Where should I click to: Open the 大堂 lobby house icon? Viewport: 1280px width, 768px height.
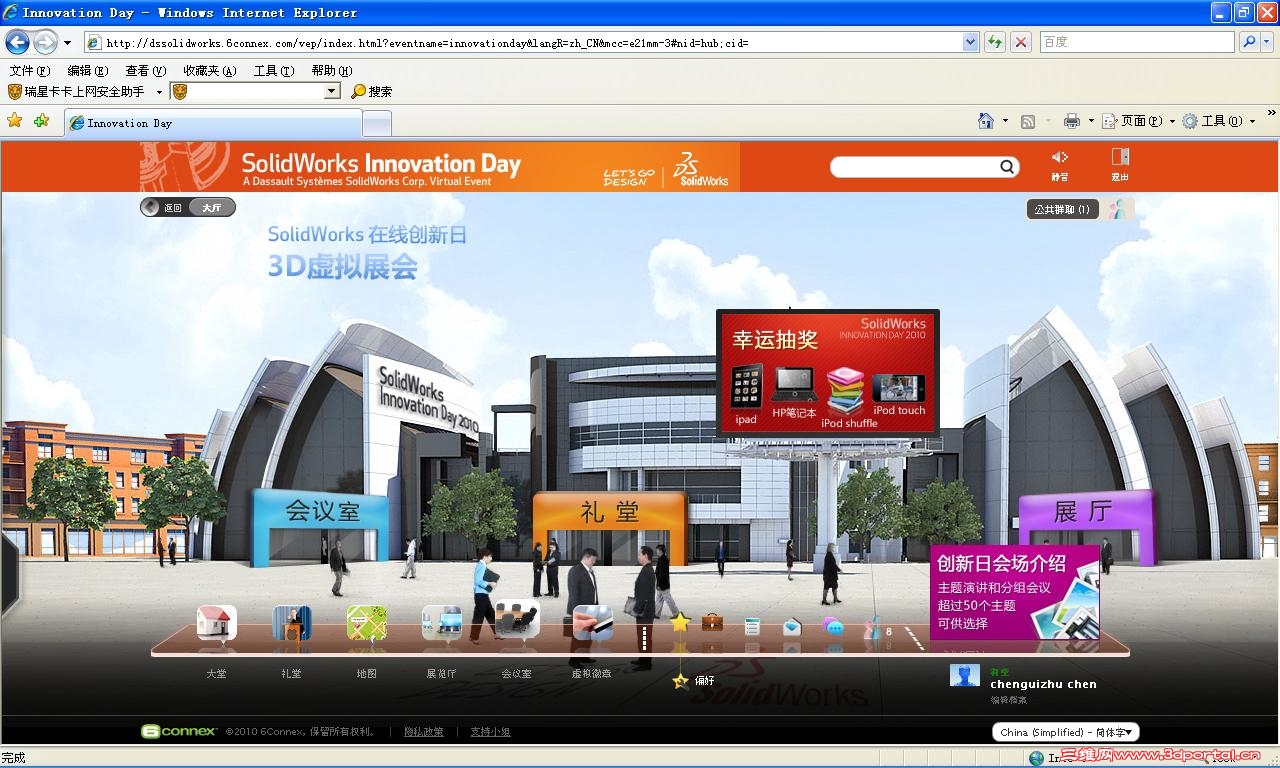pos(217,623)
